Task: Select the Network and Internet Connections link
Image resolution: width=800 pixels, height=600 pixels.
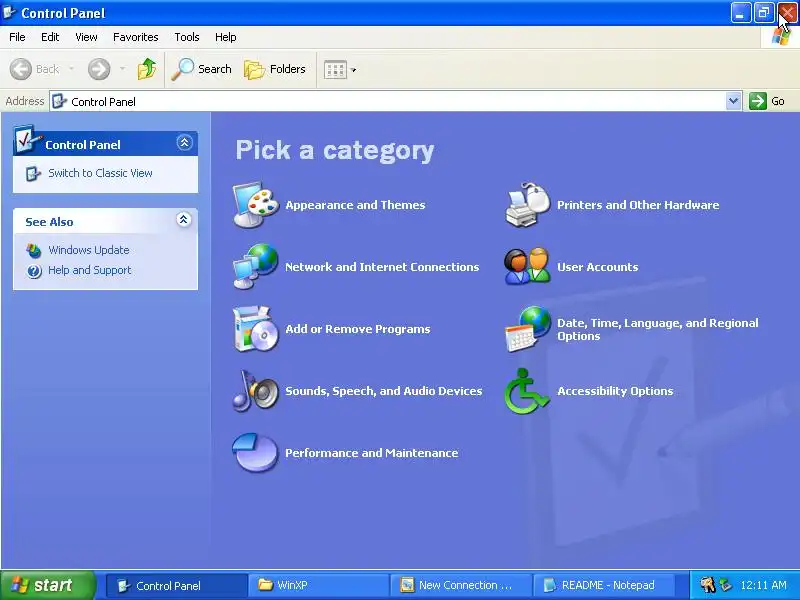Action: pyautogui.click(x=382, y=267)
